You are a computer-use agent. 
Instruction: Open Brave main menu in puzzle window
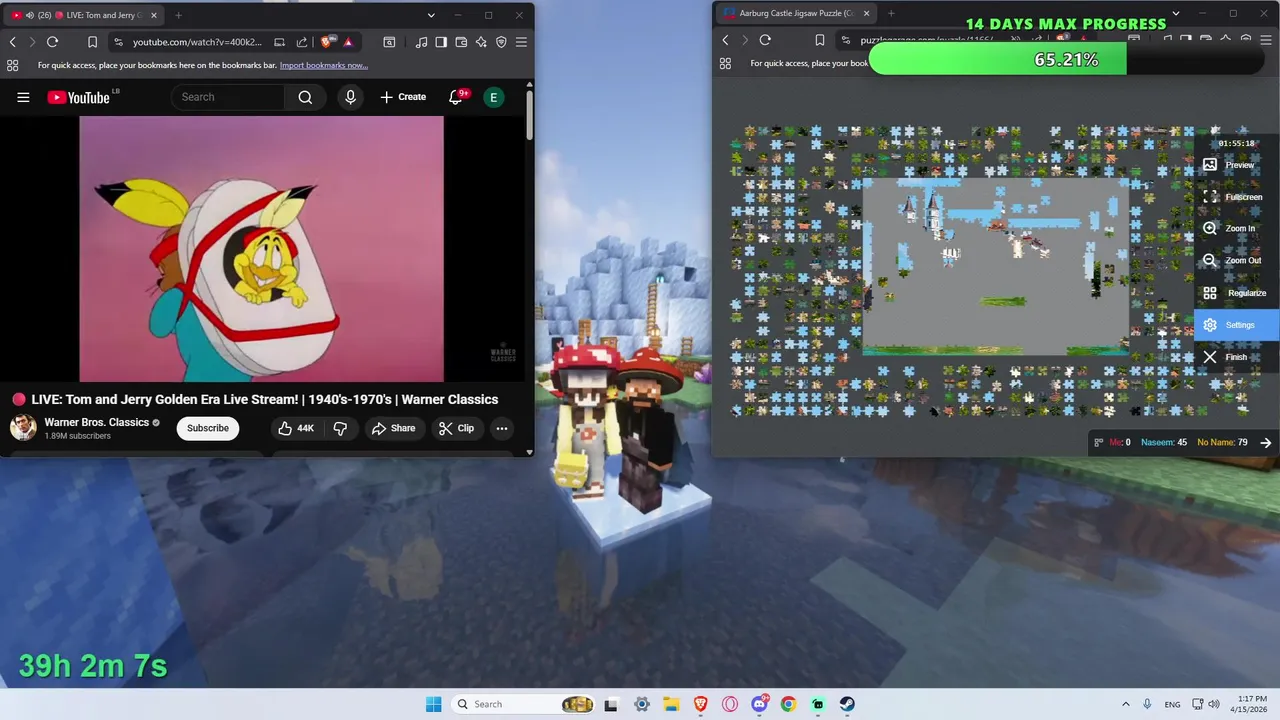click(x=1267, y=40)
